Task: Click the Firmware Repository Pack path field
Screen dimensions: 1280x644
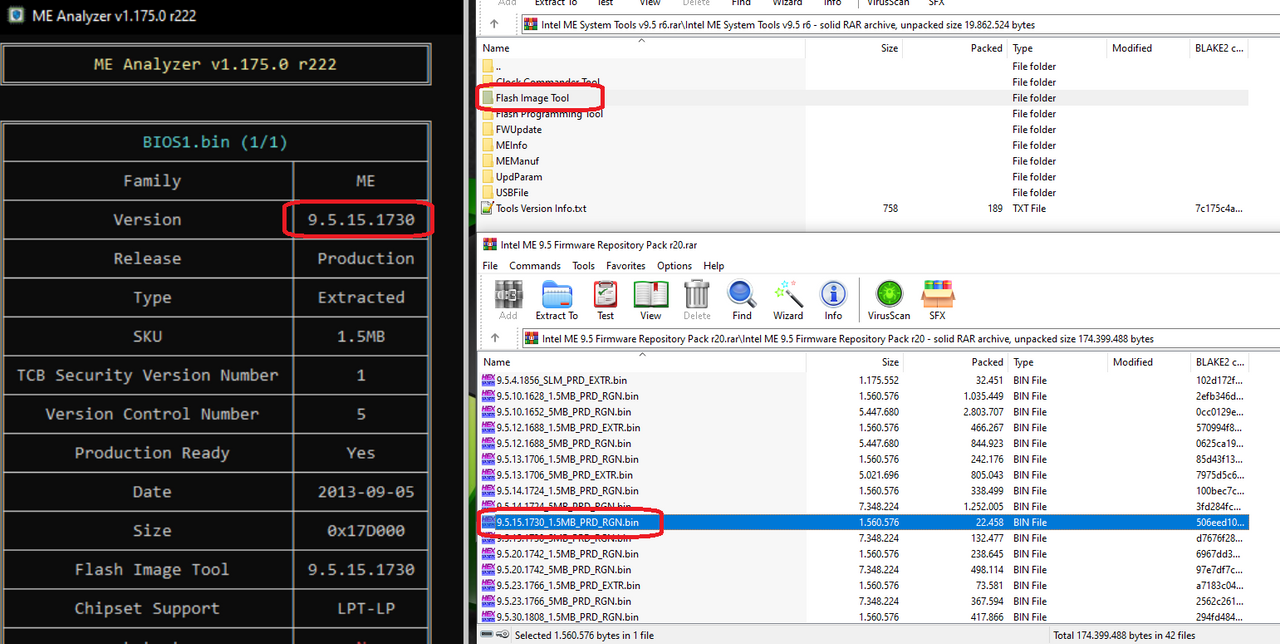Action: point(898,338)
